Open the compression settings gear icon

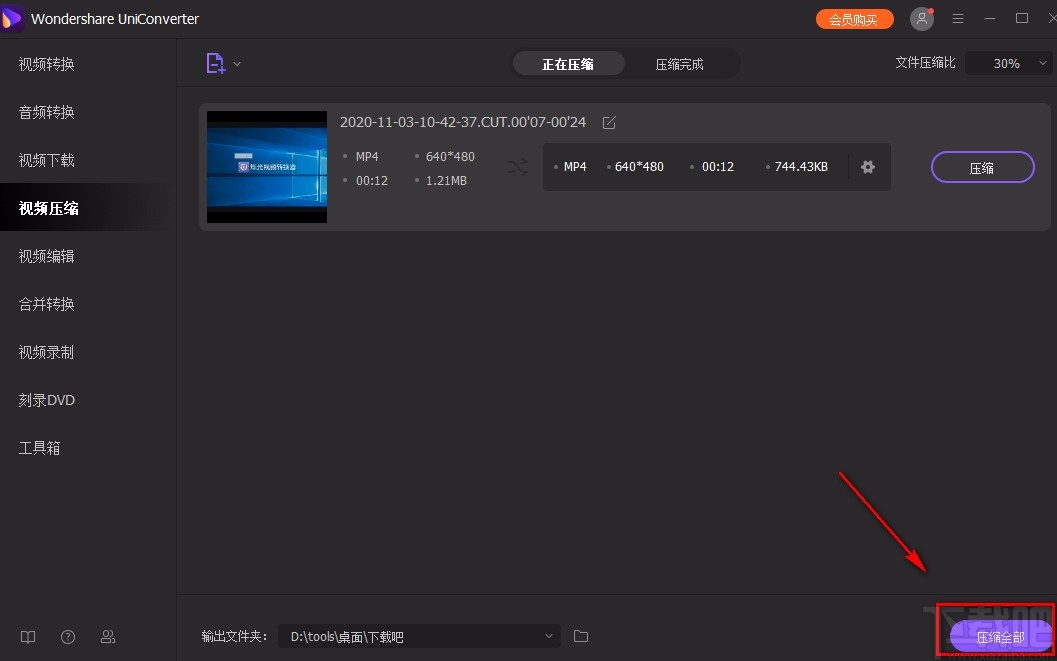pos(867,167)
